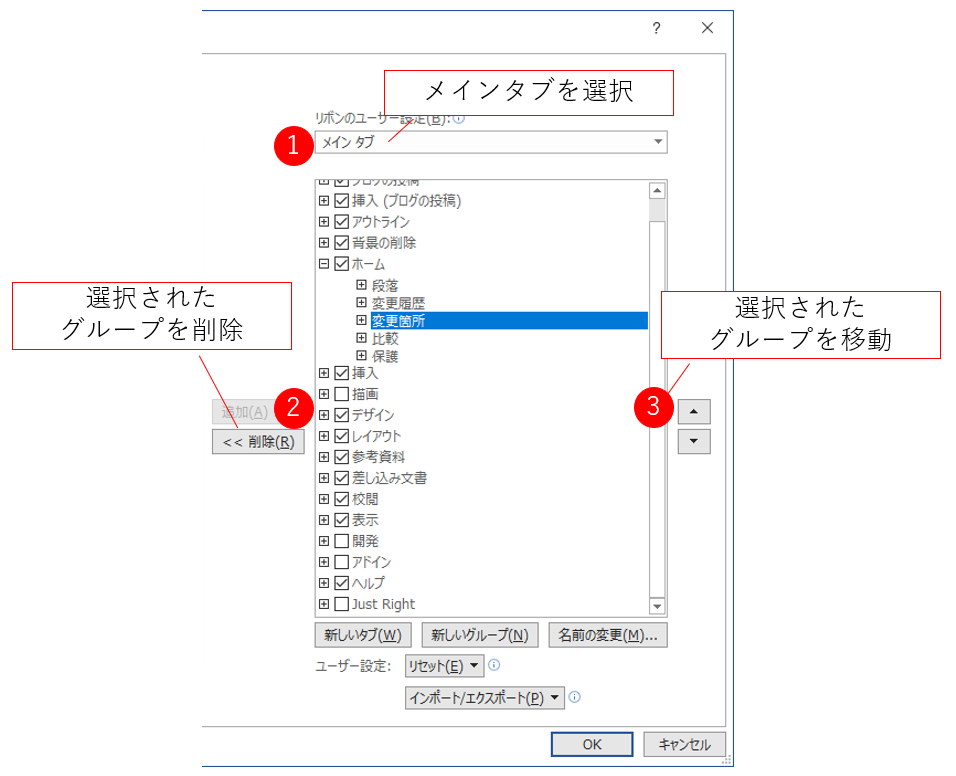This screenshot has height=776, width=956.
Task: Select the 比較 group item
Action: [x=385, y=339]
